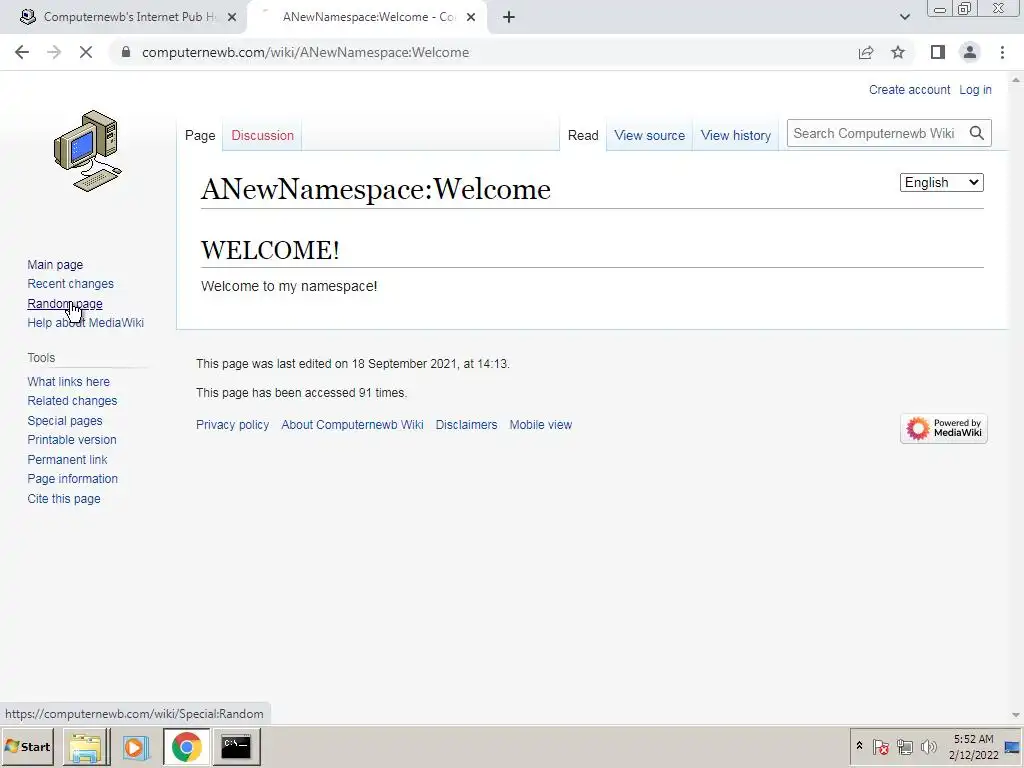This screenshot has width=1024, height=768.
Task: Open the View source tab
Action: click(650, 135)
